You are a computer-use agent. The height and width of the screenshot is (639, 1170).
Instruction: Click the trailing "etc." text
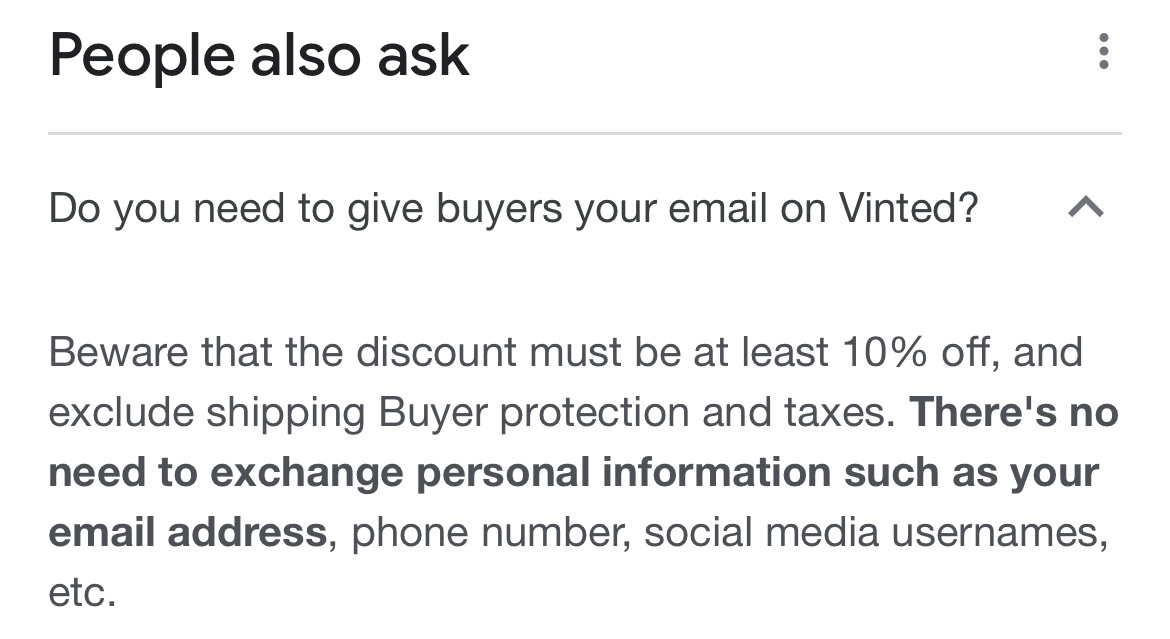coord(82,592)
